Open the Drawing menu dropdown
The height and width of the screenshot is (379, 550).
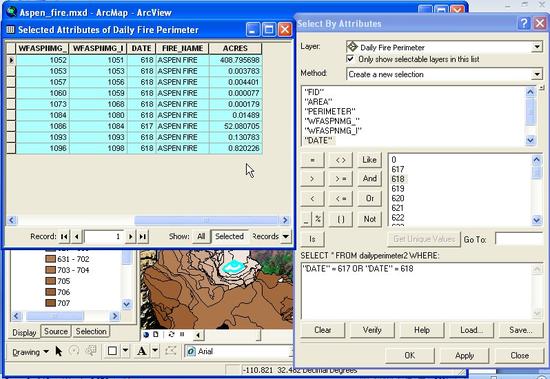click(30, 352)
